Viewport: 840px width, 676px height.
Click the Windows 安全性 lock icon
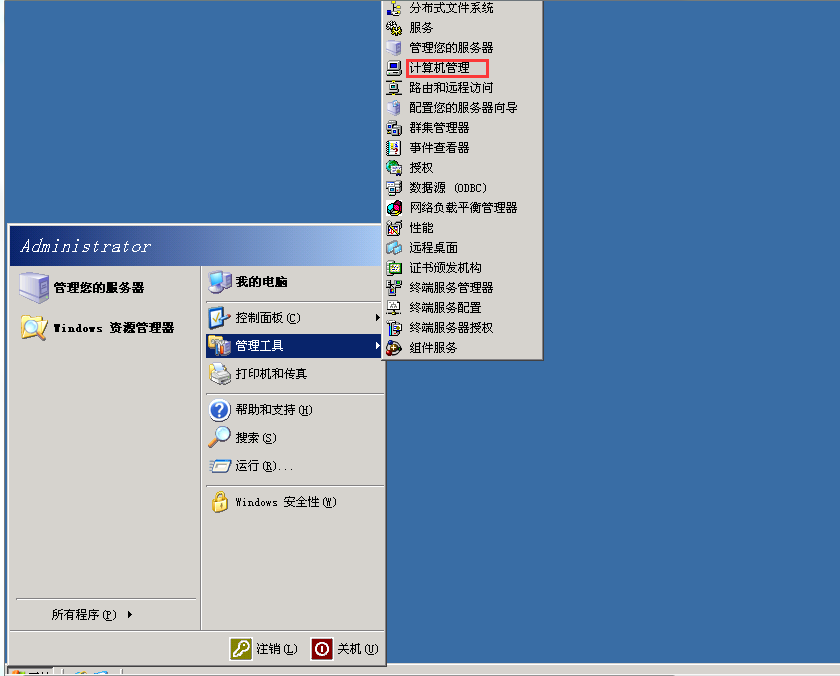click(x=219, y=502)
